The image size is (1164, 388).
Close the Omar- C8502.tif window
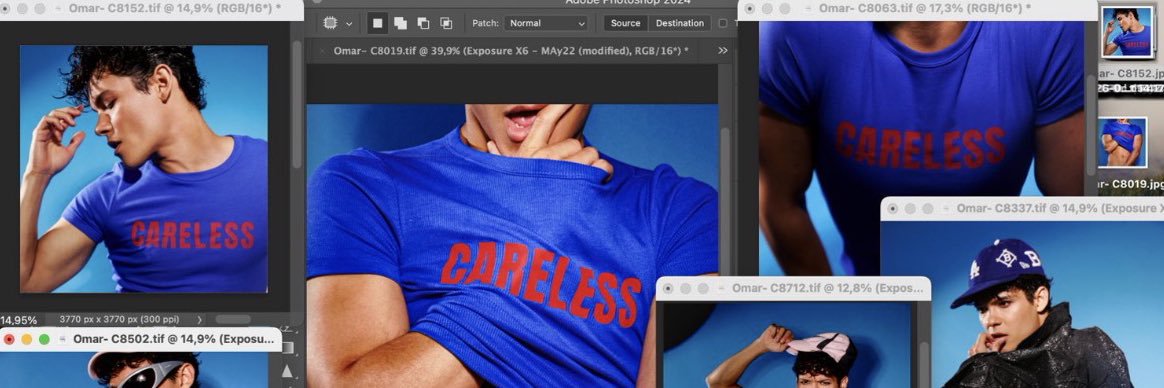(x=9, y=339)
